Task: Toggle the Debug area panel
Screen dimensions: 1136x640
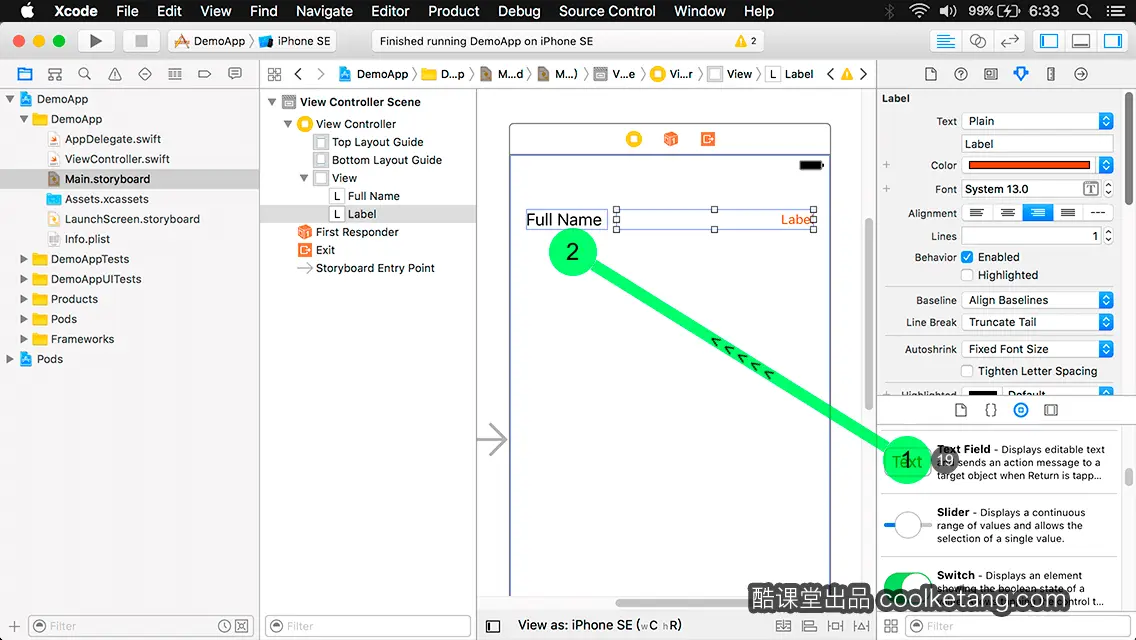Action: tap(1081, 41)
